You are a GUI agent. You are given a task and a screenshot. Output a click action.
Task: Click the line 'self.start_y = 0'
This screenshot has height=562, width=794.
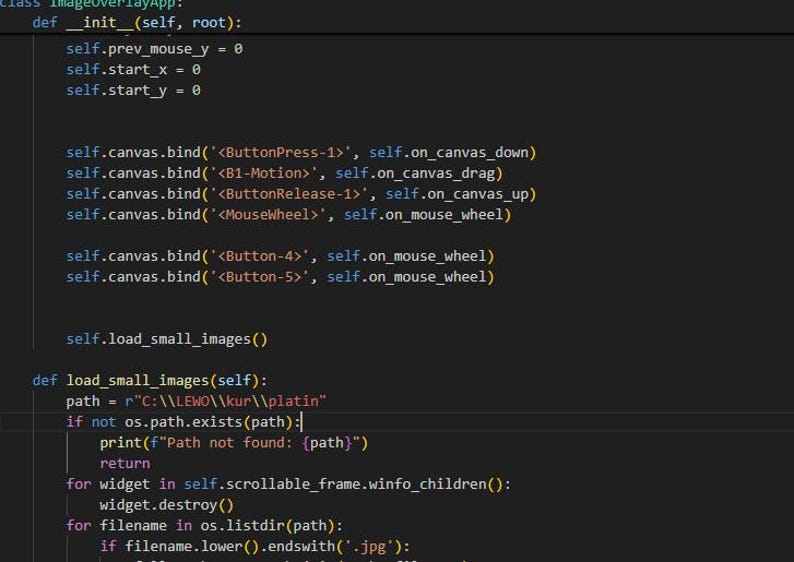(x=133, y=90)
